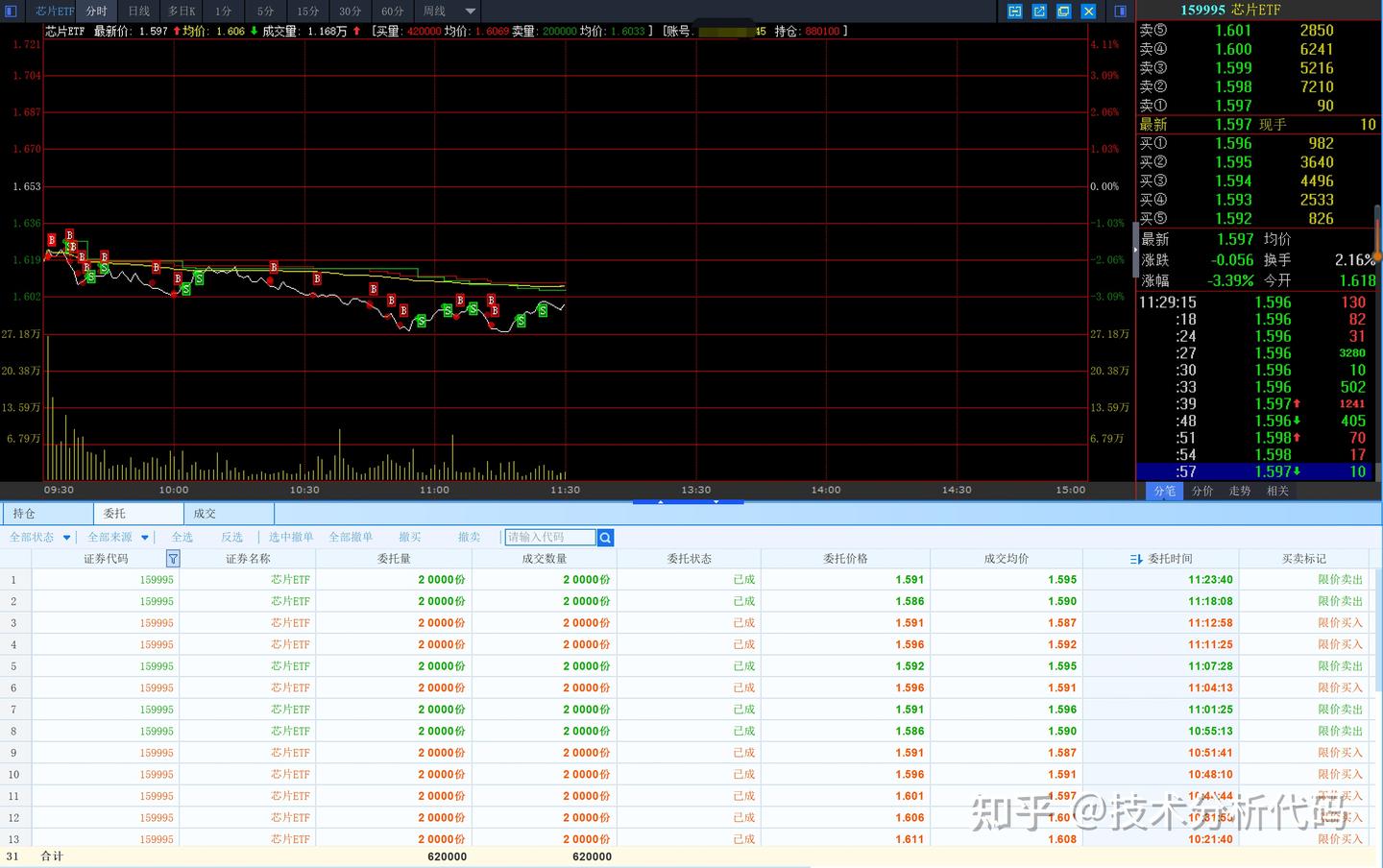
Task: Click the 买卖标记 column header
Action: (1304, 559)
